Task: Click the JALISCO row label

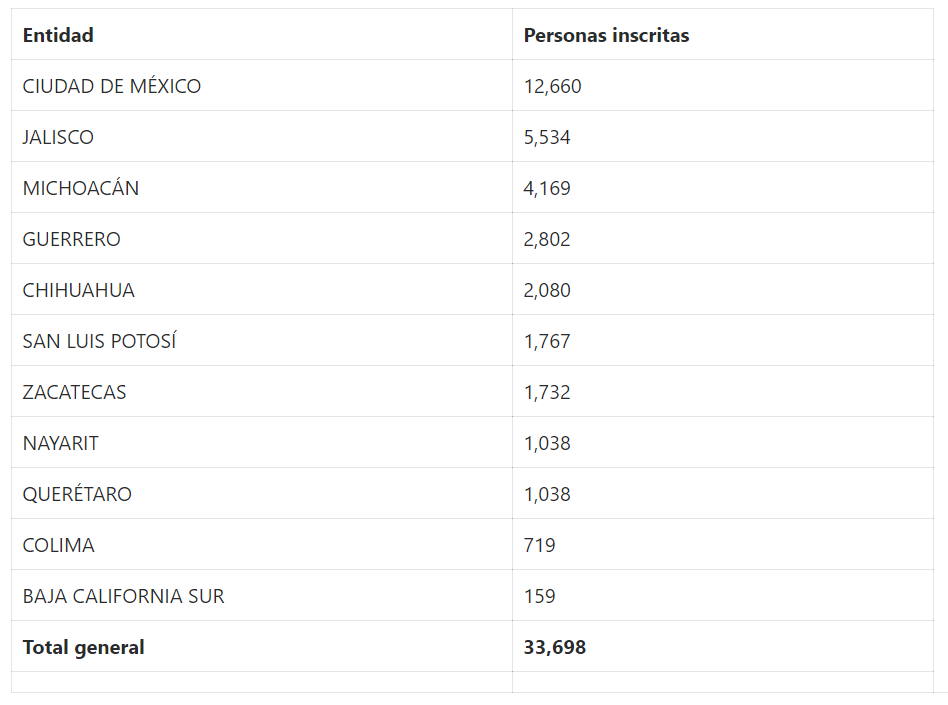Action: click(x=58, y=137)
